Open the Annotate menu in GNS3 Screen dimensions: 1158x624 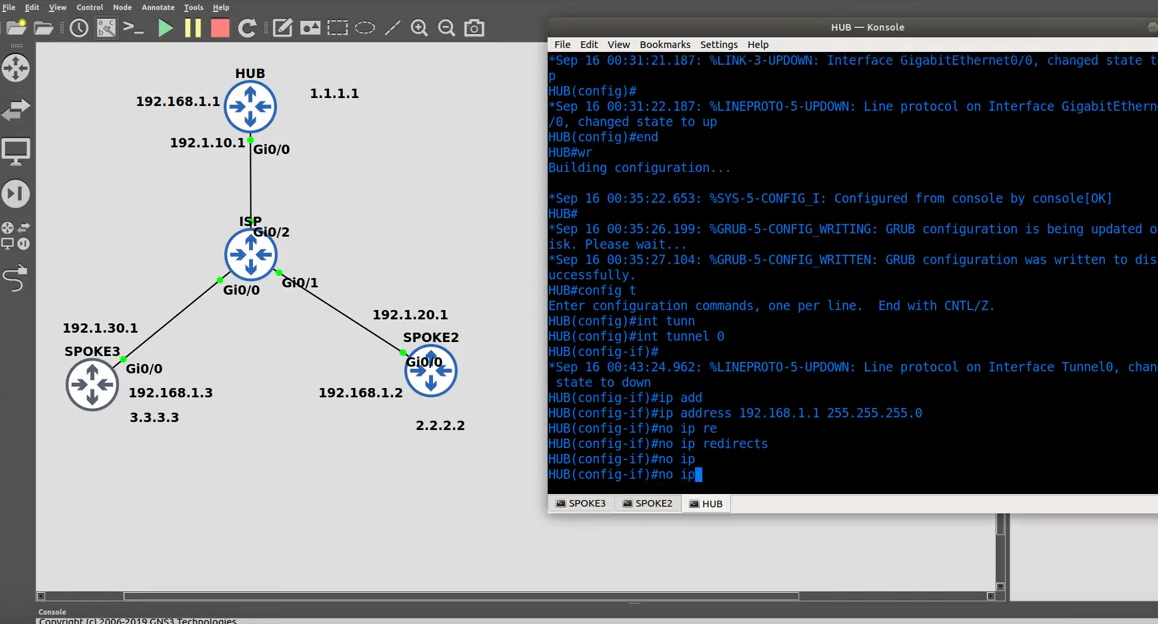pos(157,7)
